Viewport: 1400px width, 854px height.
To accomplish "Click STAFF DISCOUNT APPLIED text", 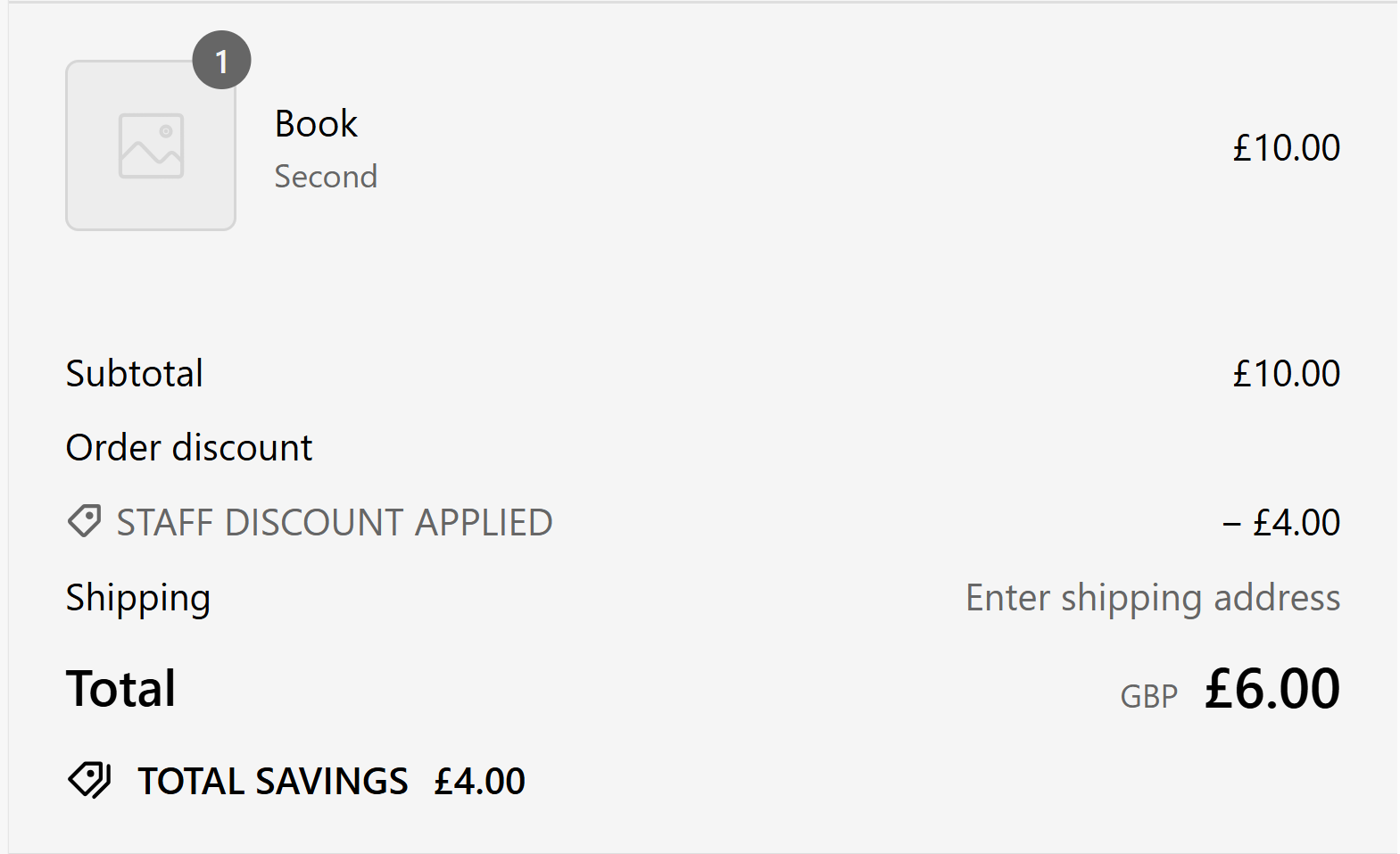I will [333, 522].
